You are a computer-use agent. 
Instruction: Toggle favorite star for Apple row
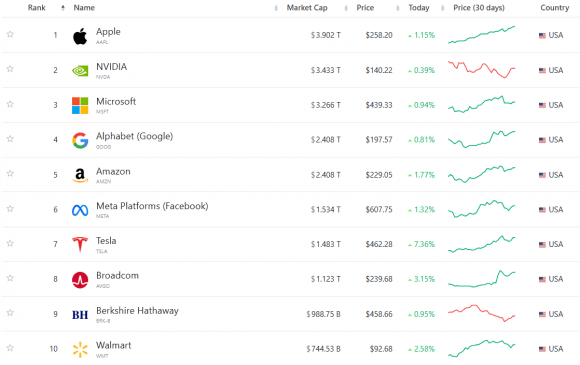pos(10,34)
